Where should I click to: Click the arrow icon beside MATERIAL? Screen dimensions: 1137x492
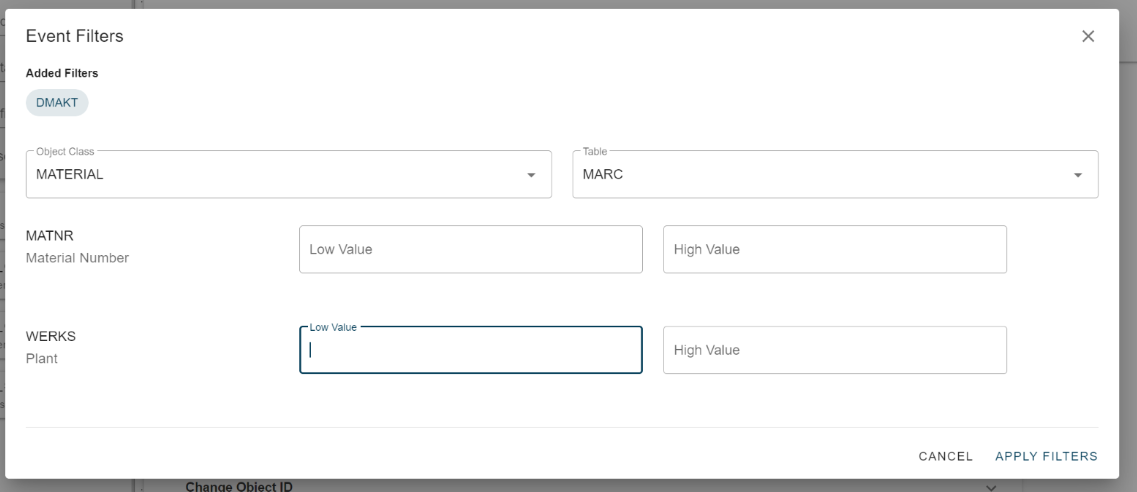point(531,175)
